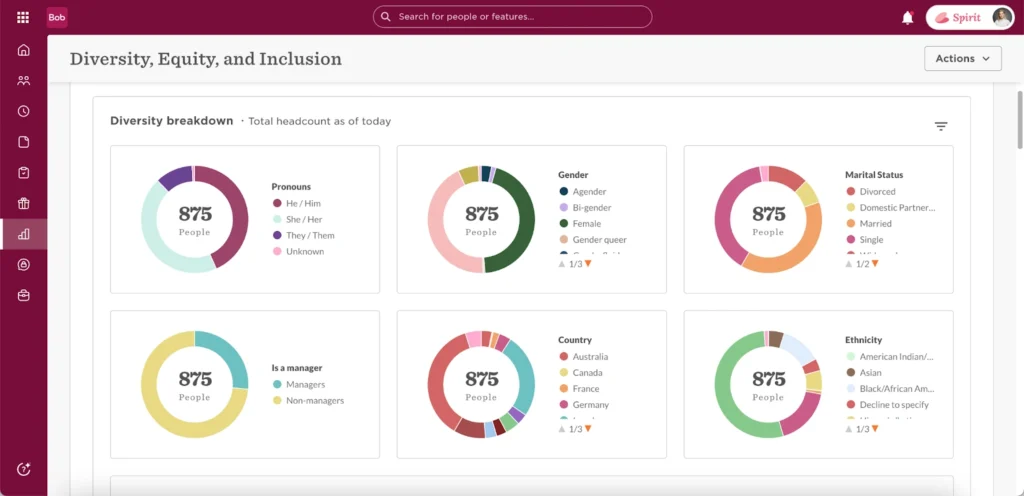Open the Actions dropdown

point(962,59)
